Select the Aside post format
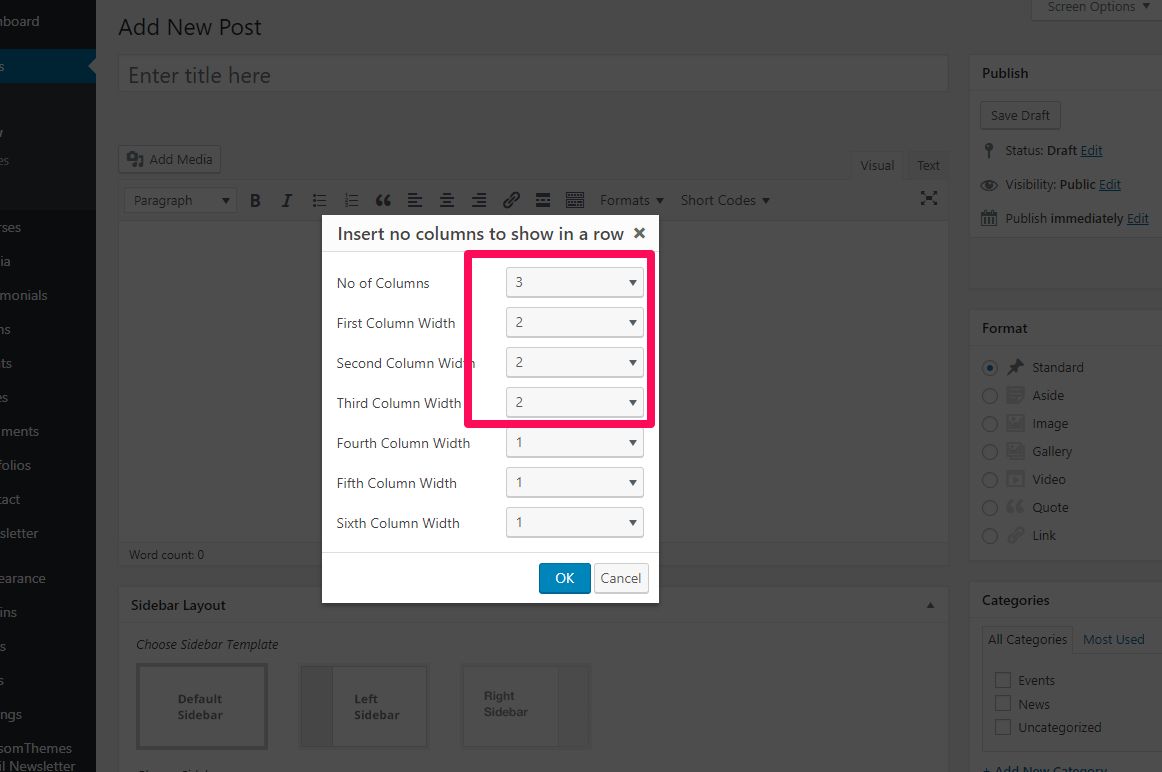Screen dimensions: 1162x772 (x=990, y=395)
